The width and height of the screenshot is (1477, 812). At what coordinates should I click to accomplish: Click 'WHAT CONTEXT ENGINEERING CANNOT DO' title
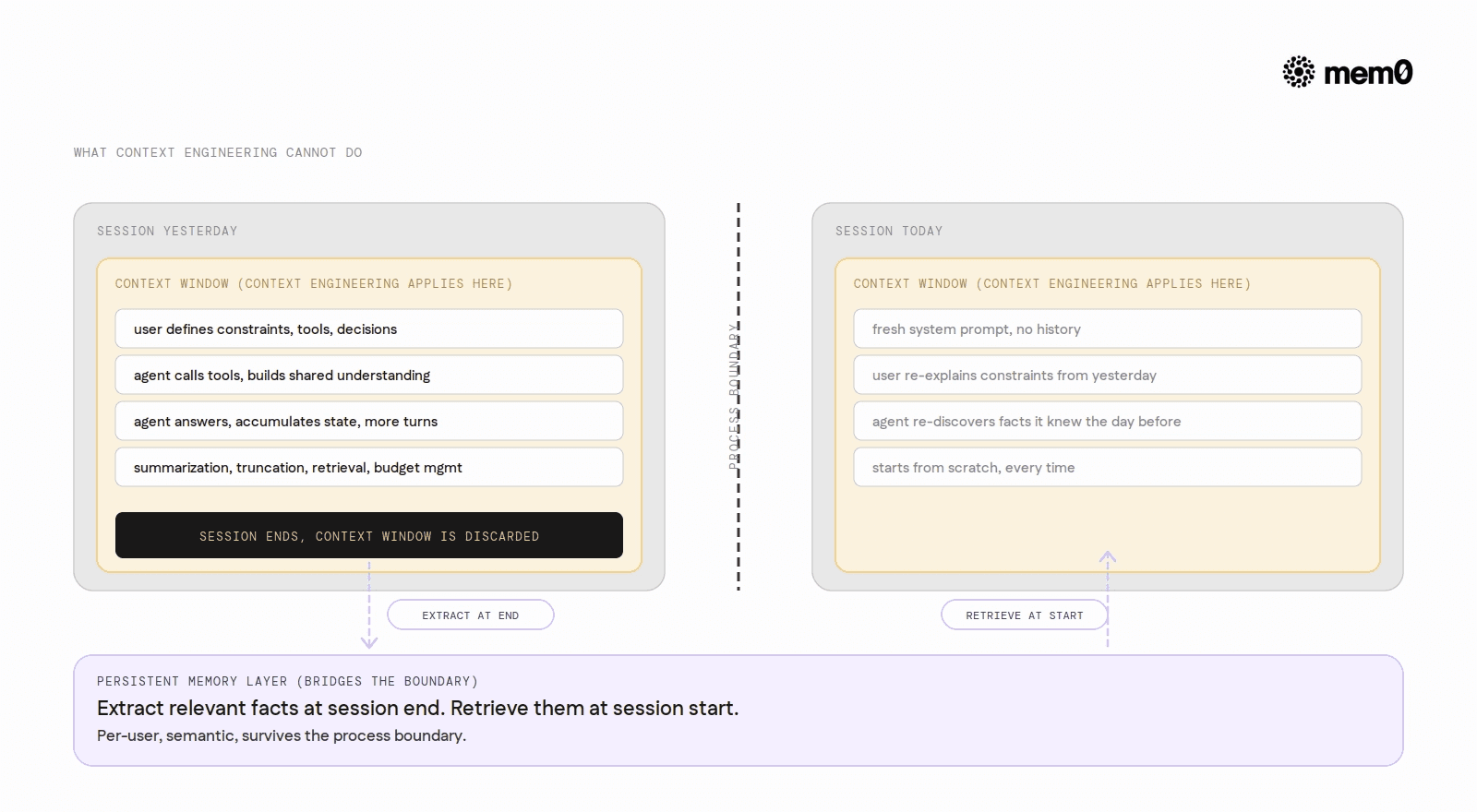click(x=218, y=153)
